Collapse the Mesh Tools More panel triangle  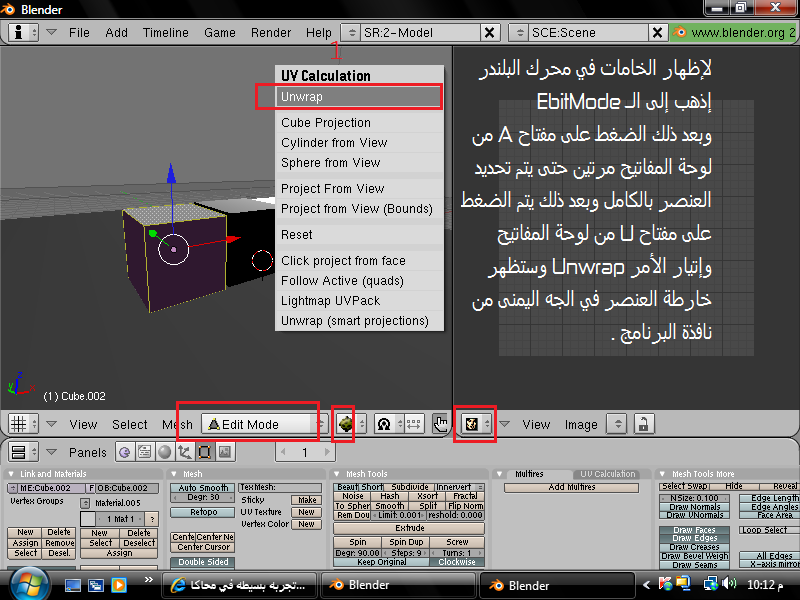coord(662,474)
